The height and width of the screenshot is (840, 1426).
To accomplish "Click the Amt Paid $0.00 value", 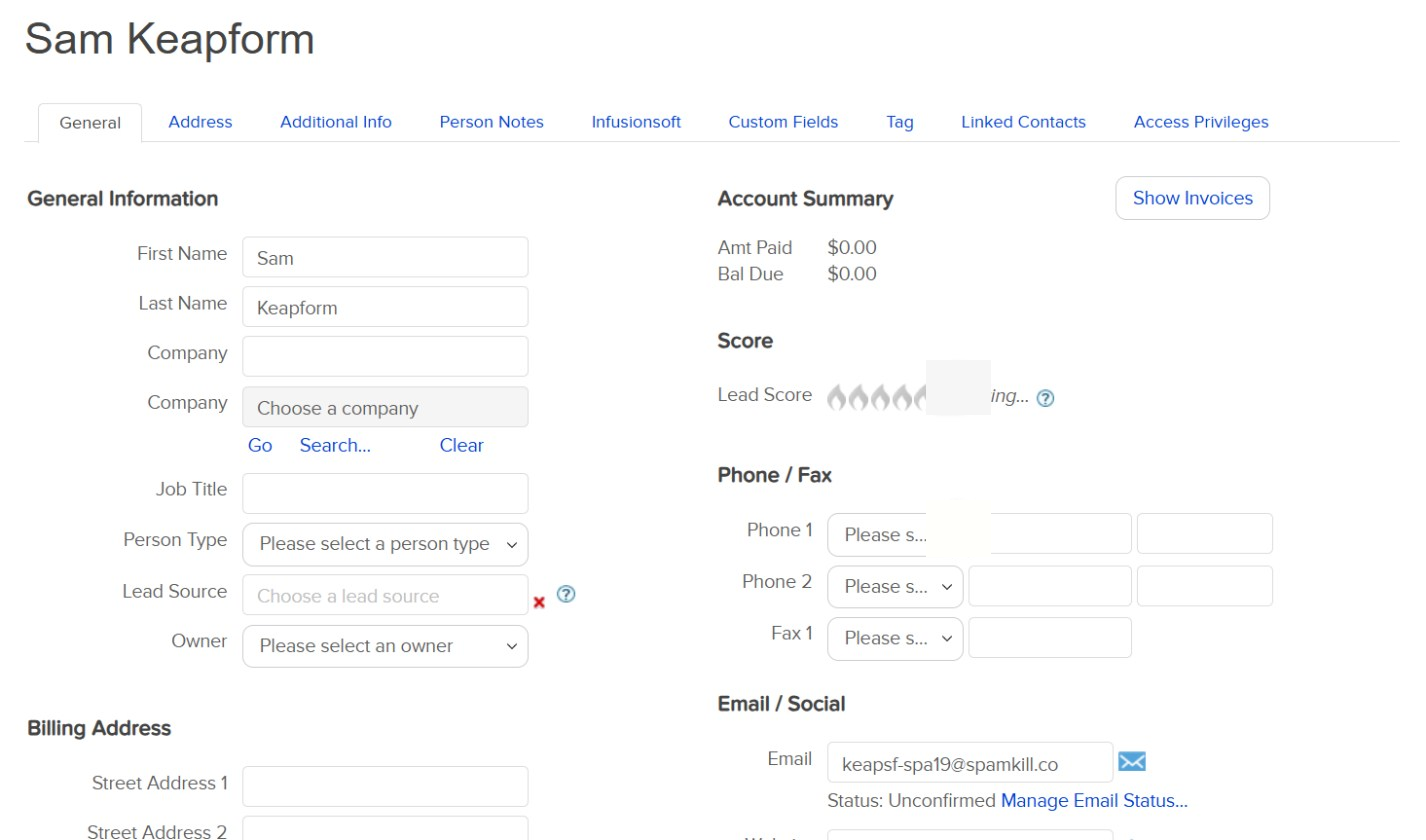I will 852,247.
